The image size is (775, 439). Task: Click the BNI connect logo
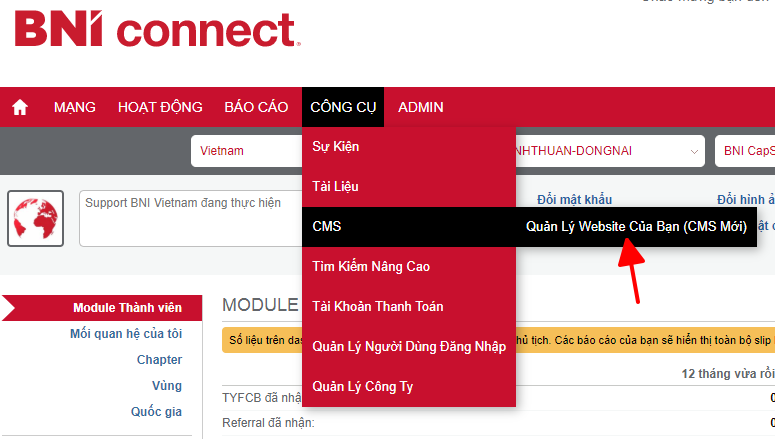(157, 30)
